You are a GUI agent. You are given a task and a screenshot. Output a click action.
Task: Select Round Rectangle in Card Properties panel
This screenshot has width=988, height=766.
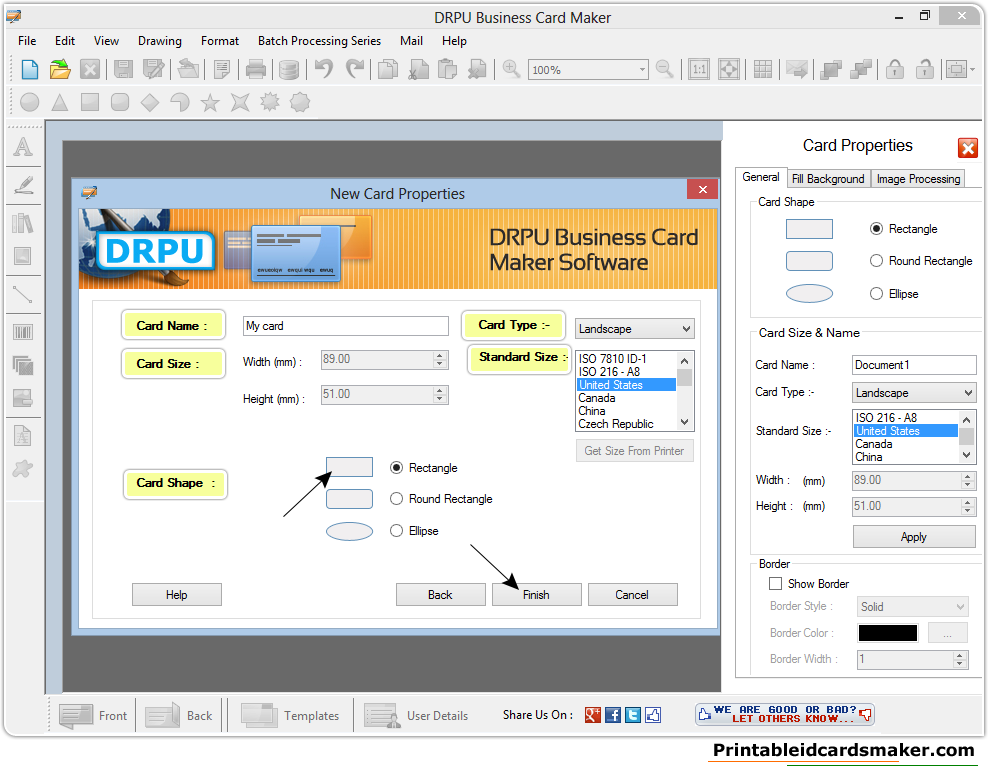click(x=876, y=261)
